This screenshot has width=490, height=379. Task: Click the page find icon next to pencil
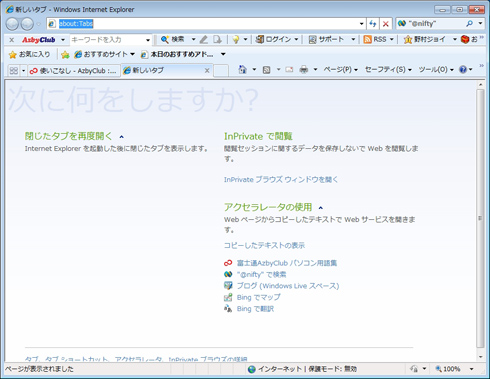[217, 40]
